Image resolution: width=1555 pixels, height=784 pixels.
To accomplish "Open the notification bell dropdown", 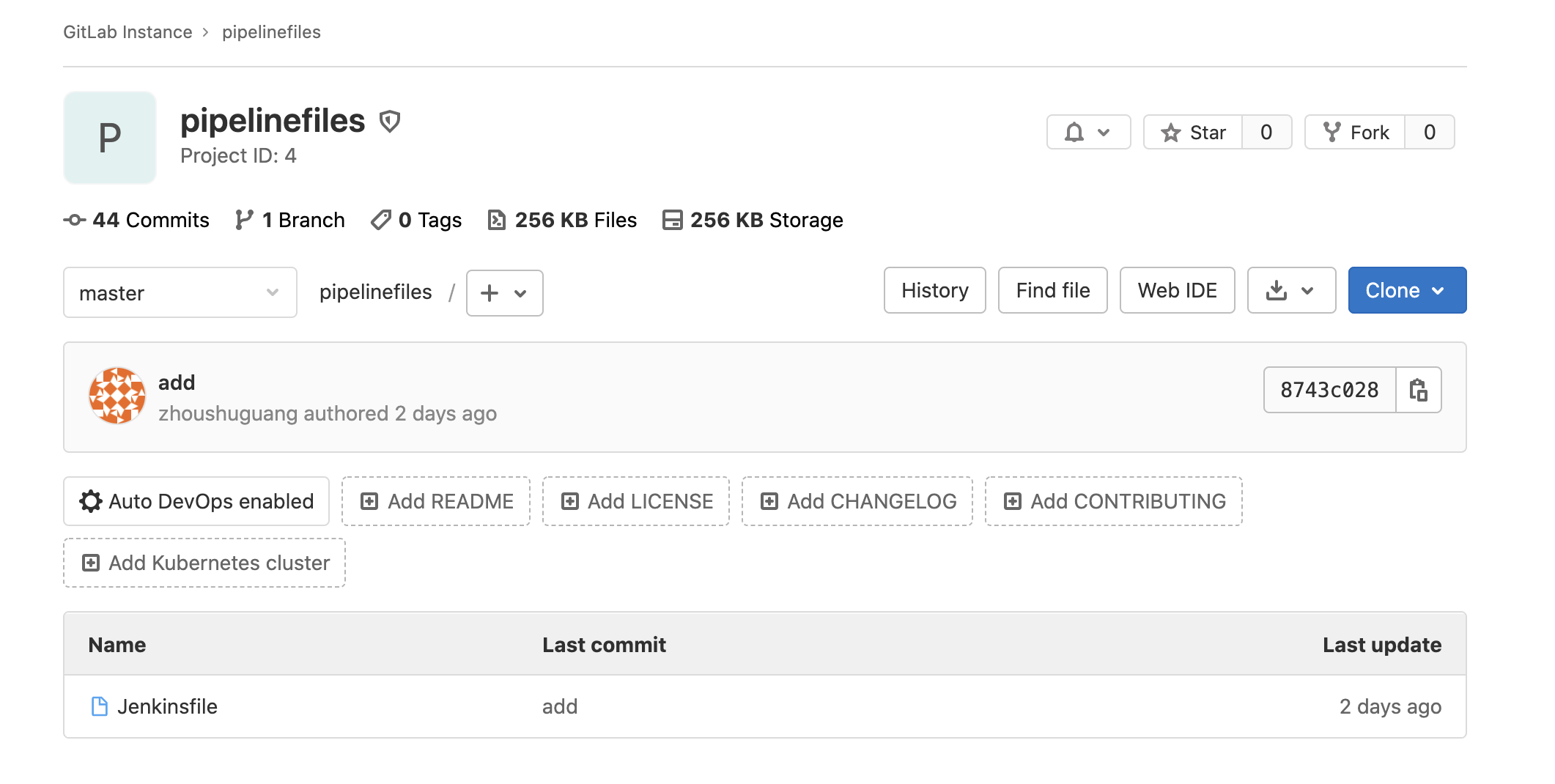I will pos(1088,133).
